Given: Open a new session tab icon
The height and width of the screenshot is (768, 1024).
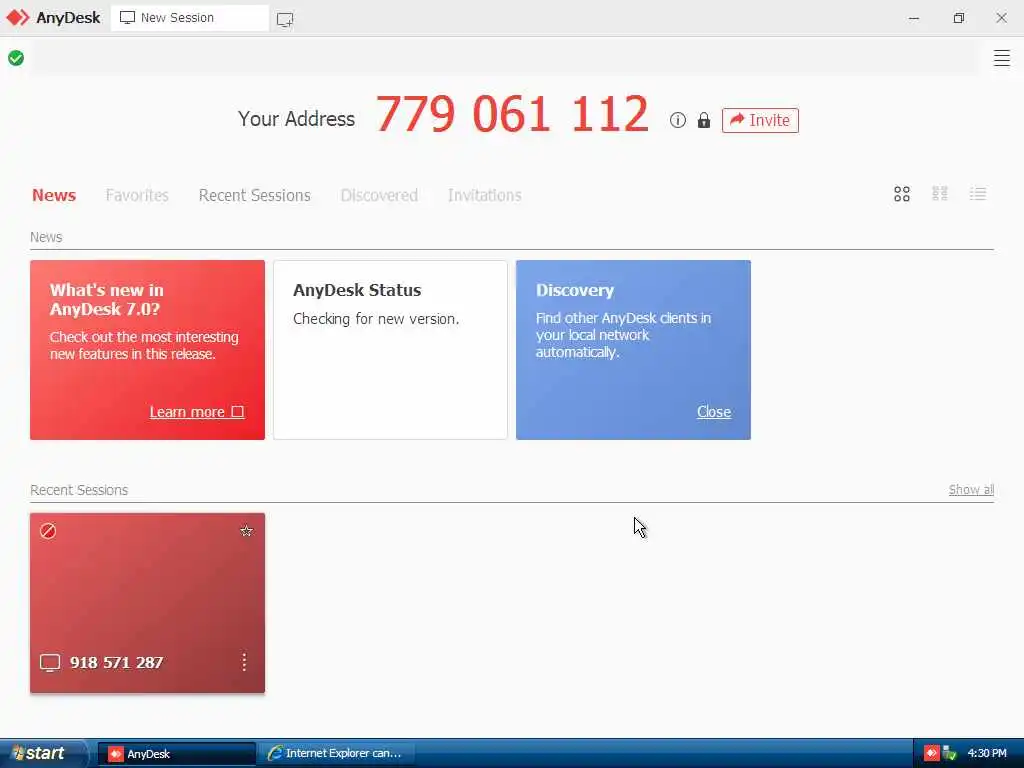Looking at the screenshot, I should point(285,19).
